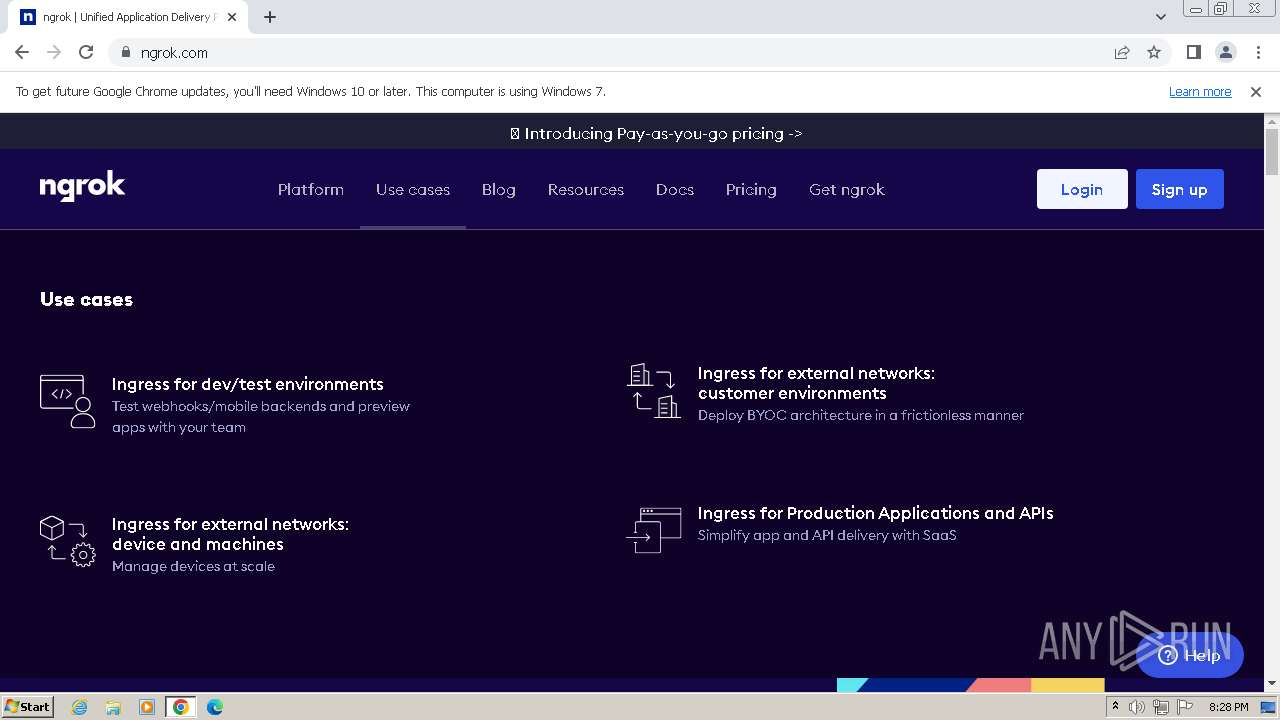The width and height of the screenshot is (1280, 720).
Task: Share this page icon in address bar
Action: (1122, 52)
